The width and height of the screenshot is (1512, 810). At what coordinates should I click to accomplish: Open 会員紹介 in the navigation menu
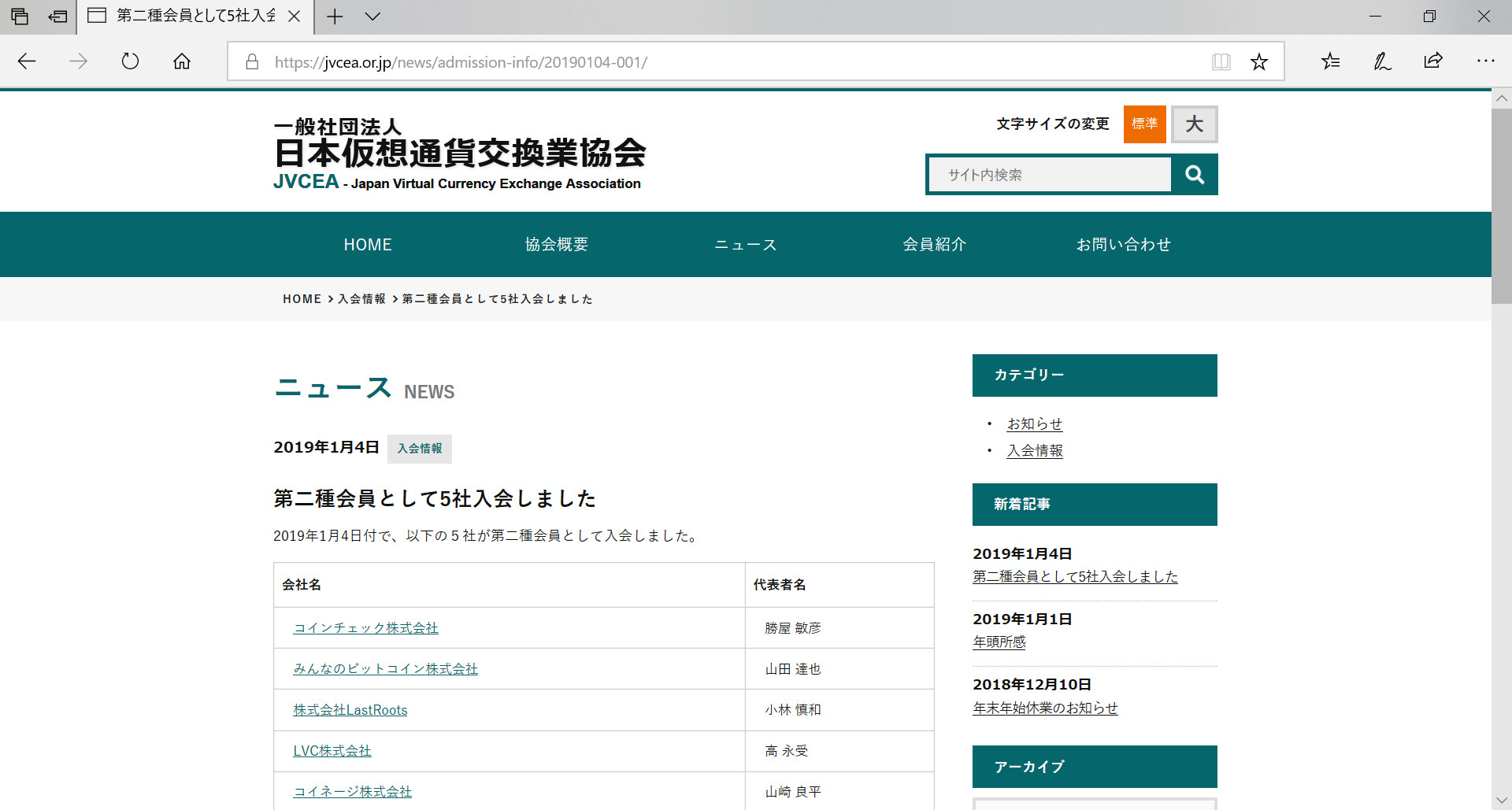pos(935,245)
